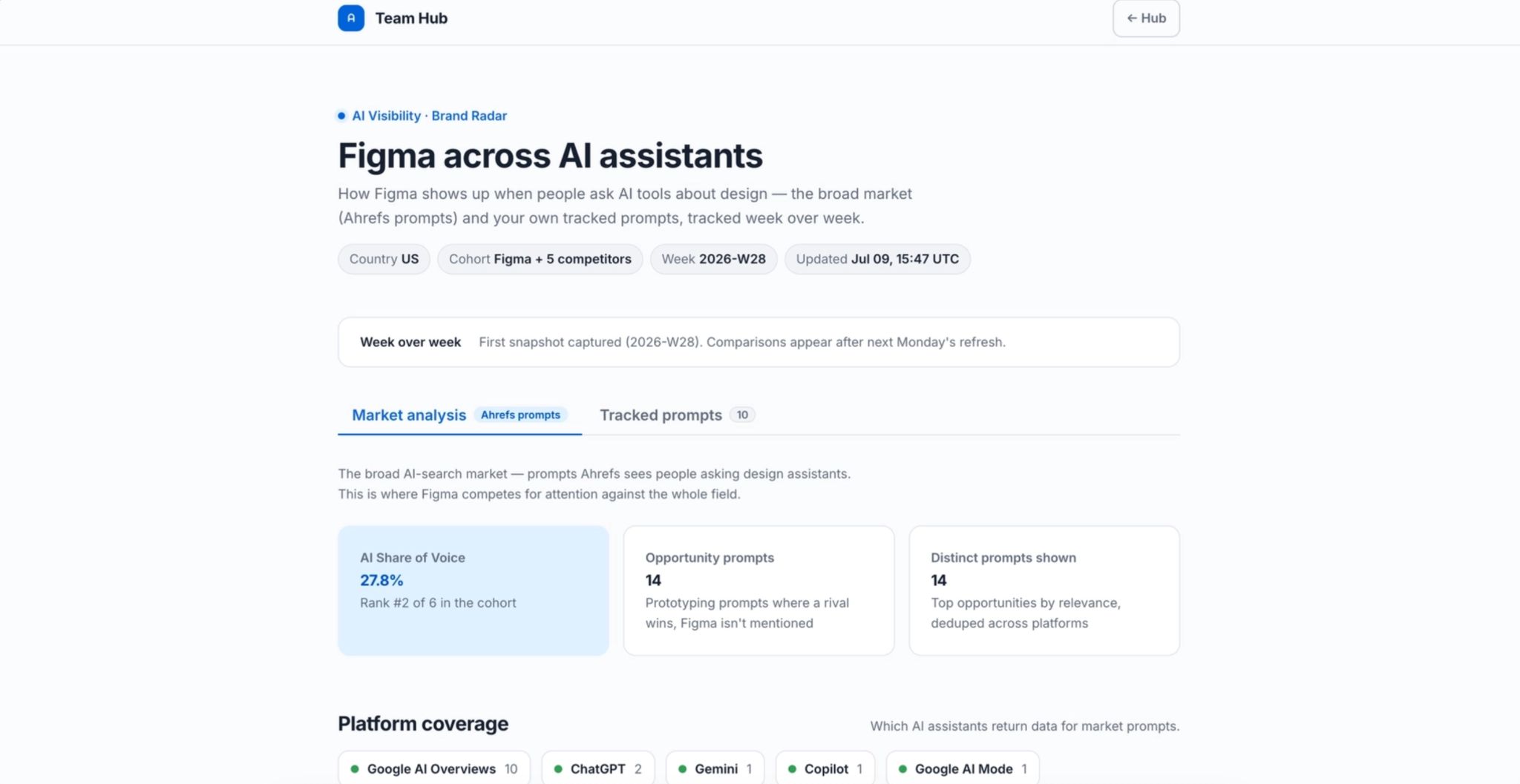
Task: Click the green status dot beside ChatGPT
Action: 558,769
